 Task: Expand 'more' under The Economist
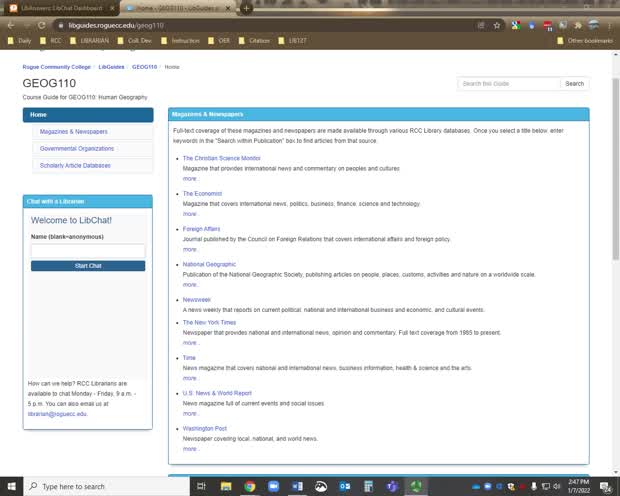point(191,214)
